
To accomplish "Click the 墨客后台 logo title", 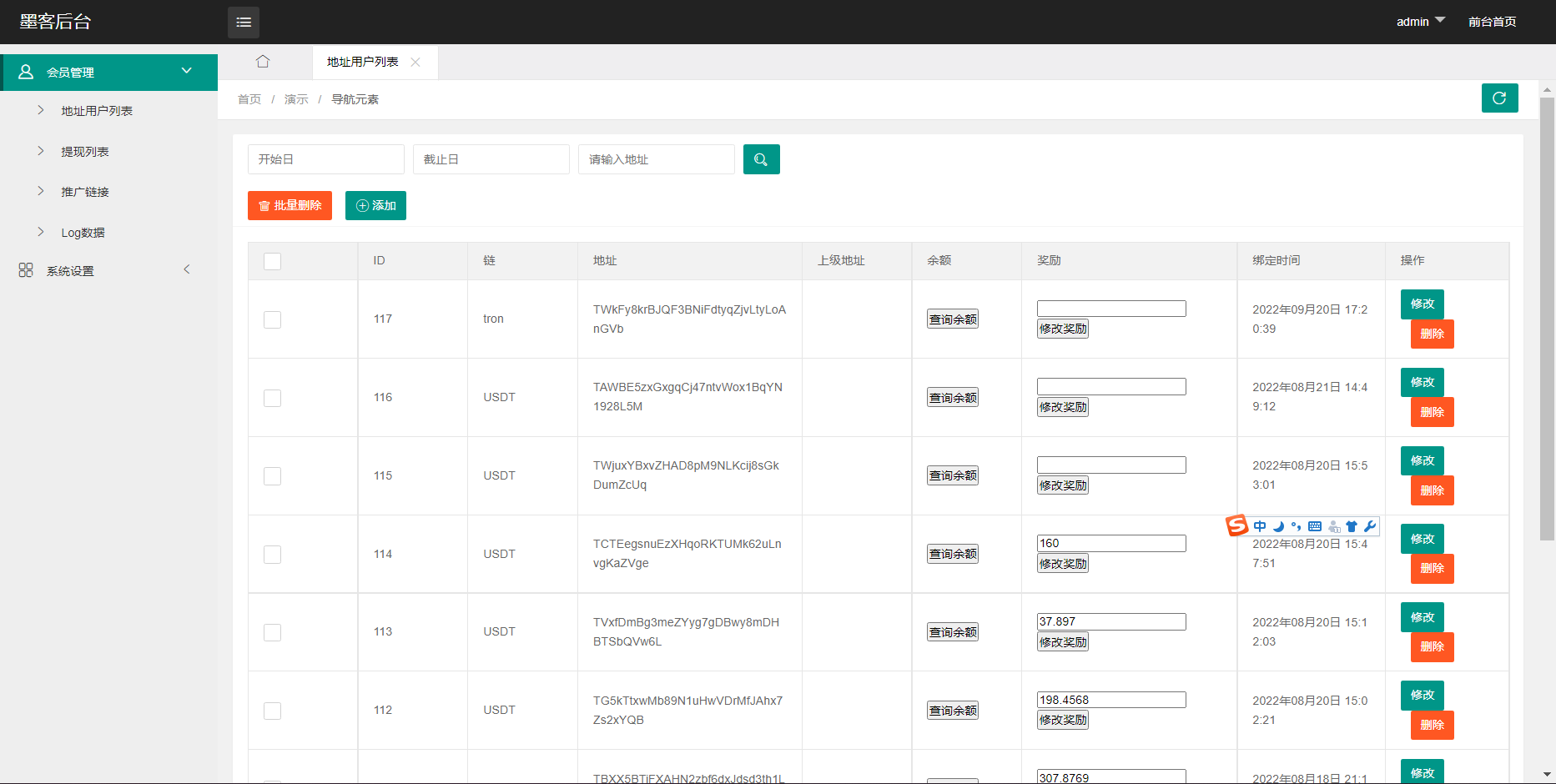I will pos(55,22).
